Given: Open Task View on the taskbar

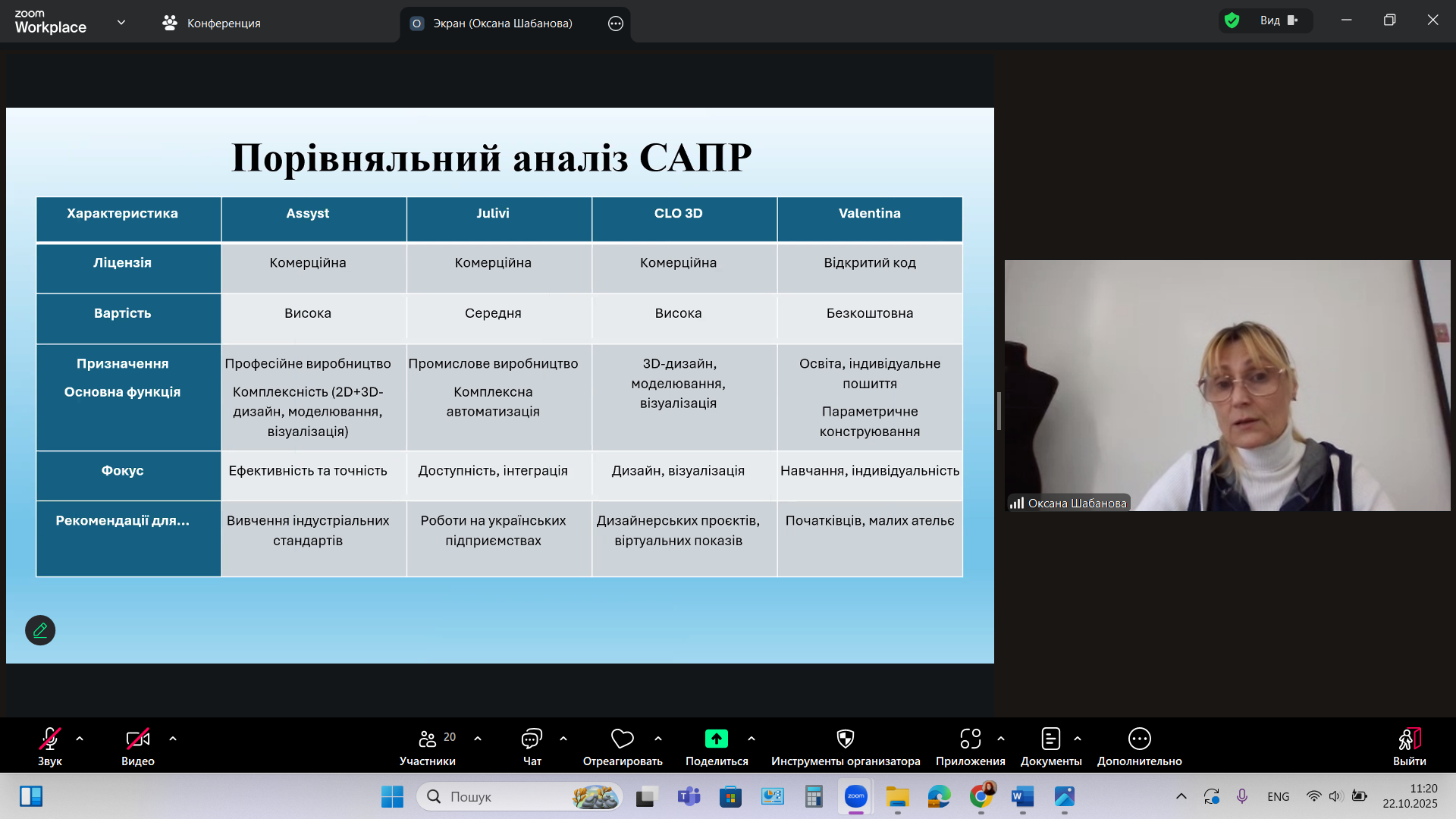Looking at the screenshot, I should [646, 796].
